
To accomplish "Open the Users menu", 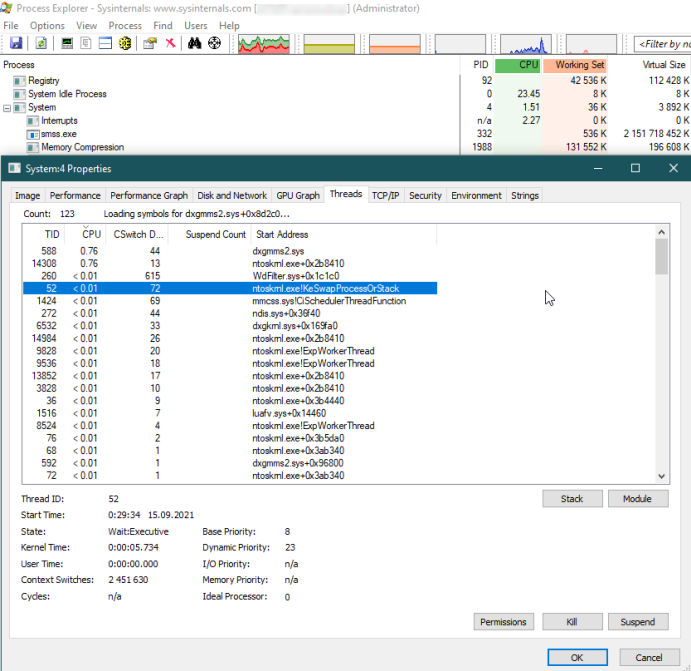I will coord(196,26).
